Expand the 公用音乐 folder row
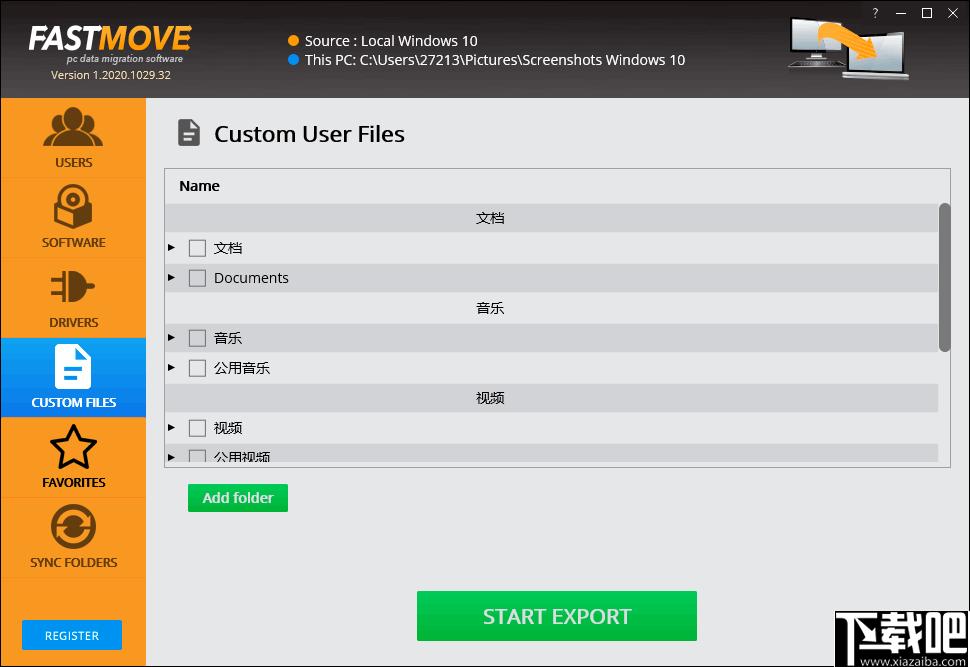Screen dimensions: 970x667 (171, 368)
